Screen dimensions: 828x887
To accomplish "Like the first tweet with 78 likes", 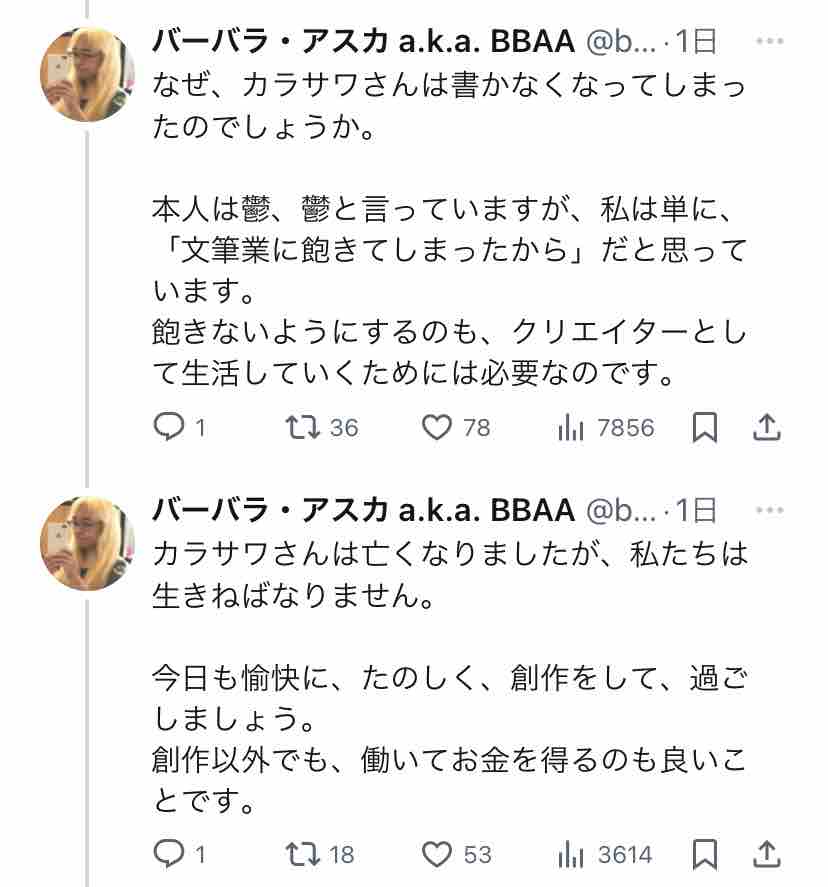I will coord(436,428).
